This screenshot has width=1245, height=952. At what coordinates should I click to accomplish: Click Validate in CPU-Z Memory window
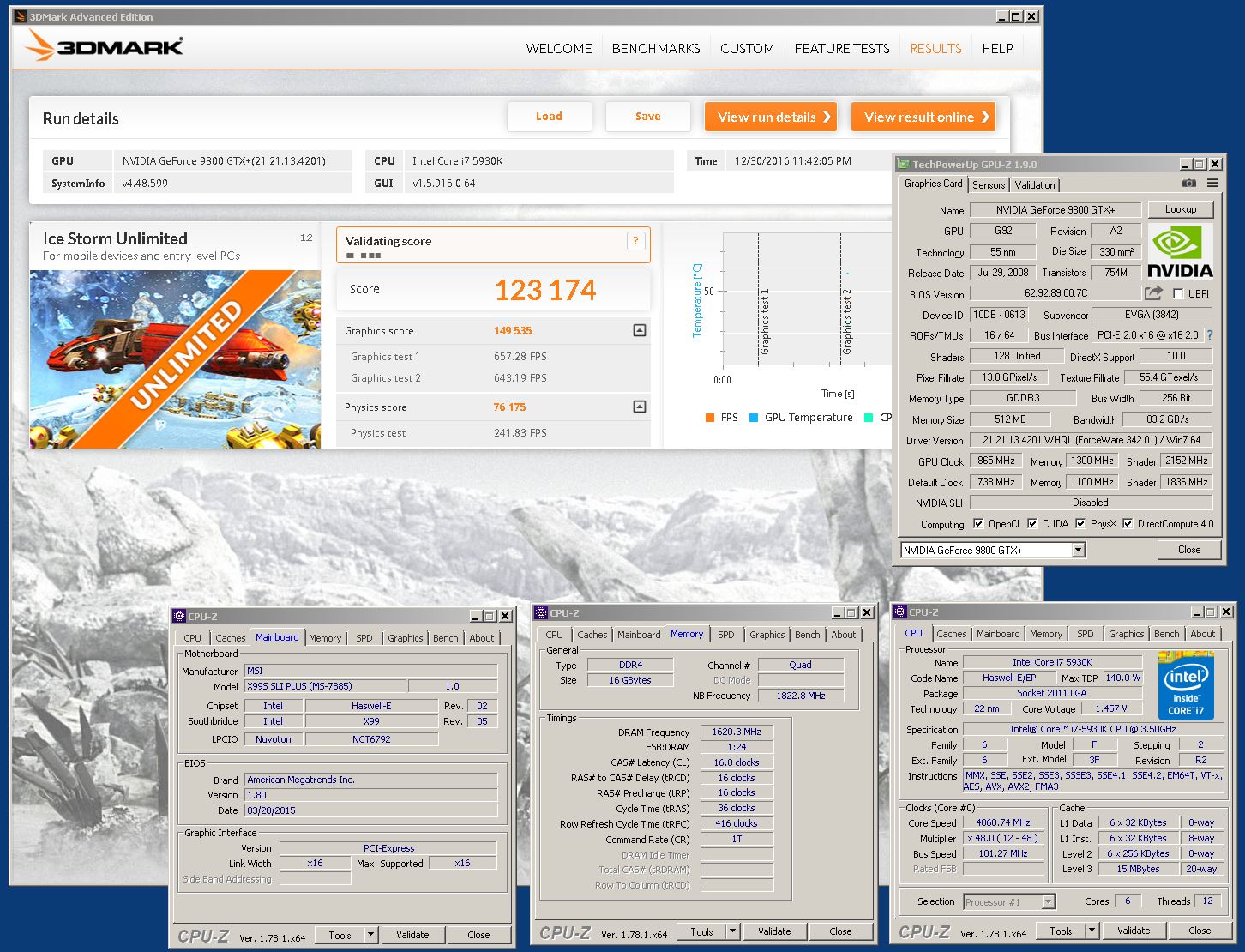click(774, 931)
